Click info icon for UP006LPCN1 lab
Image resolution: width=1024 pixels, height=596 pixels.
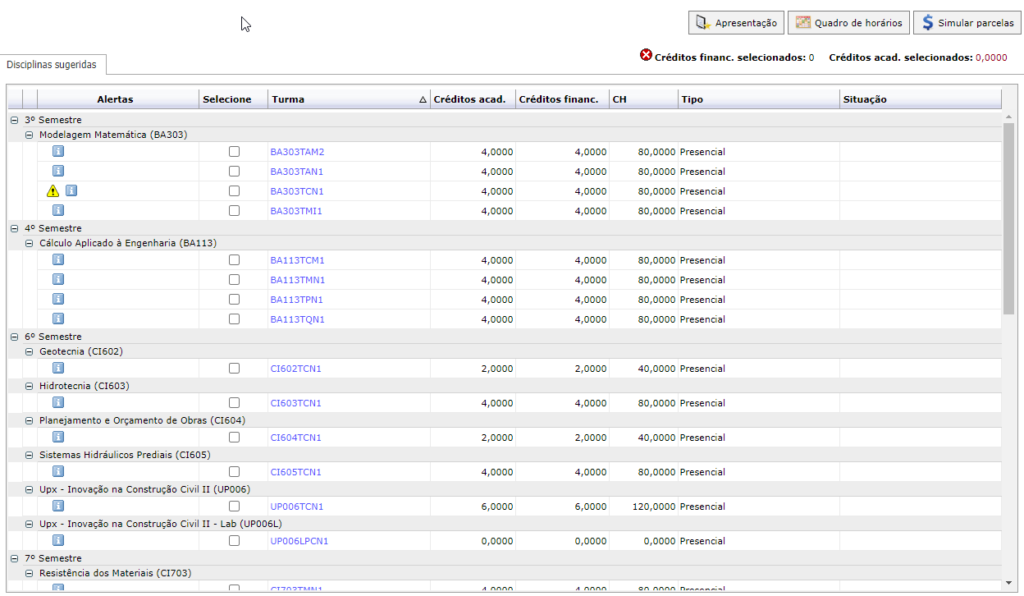[58, 540]
